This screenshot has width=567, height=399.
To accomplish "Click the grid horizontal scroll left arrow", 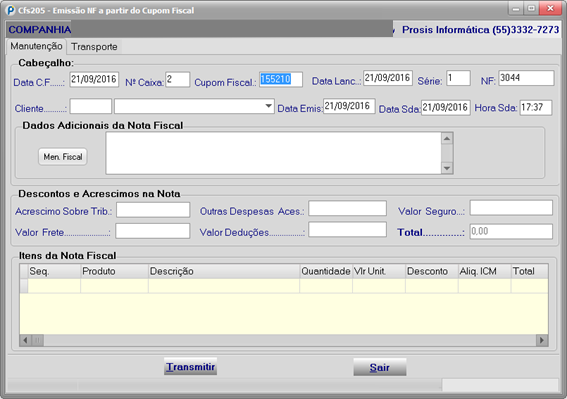I will click(25, 340).
